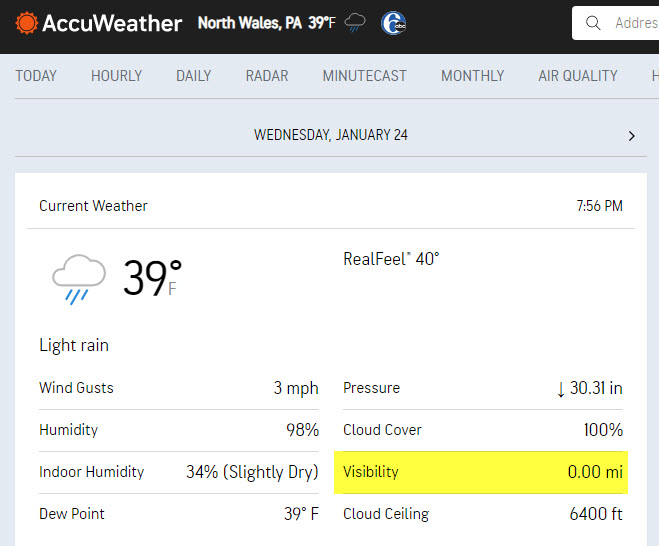
Task: Click the 3 mph wind gust value
Action: [296, 388]
